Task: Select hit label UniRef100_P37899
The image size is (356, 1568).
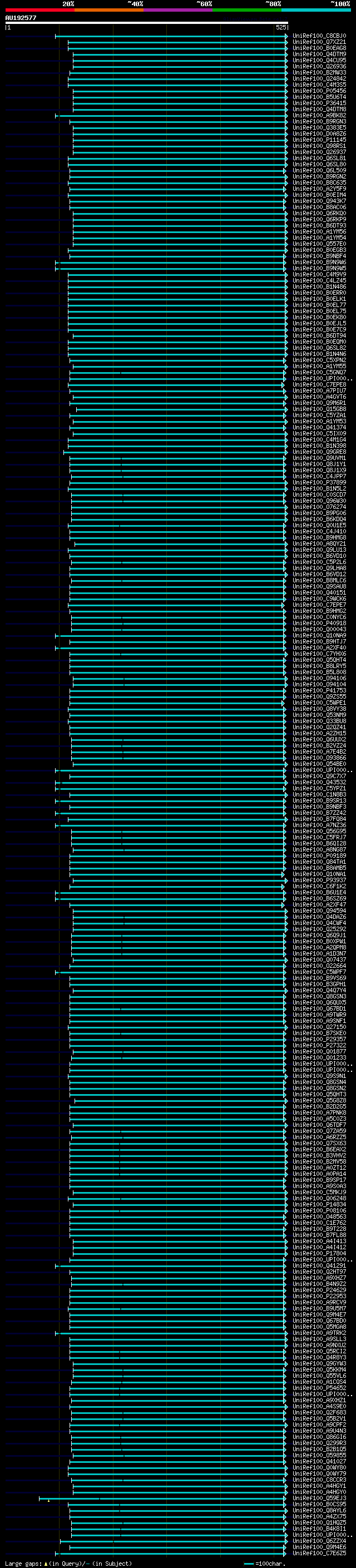Action: pyautogui.click(x=319, y=483)
